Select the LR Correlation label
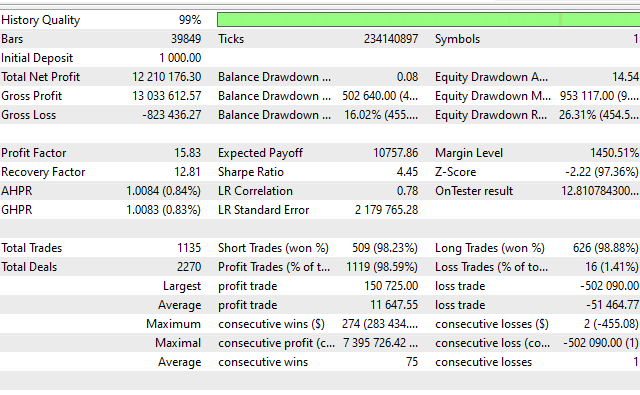Viewport: 640px width, 395px height. [255, 191]
